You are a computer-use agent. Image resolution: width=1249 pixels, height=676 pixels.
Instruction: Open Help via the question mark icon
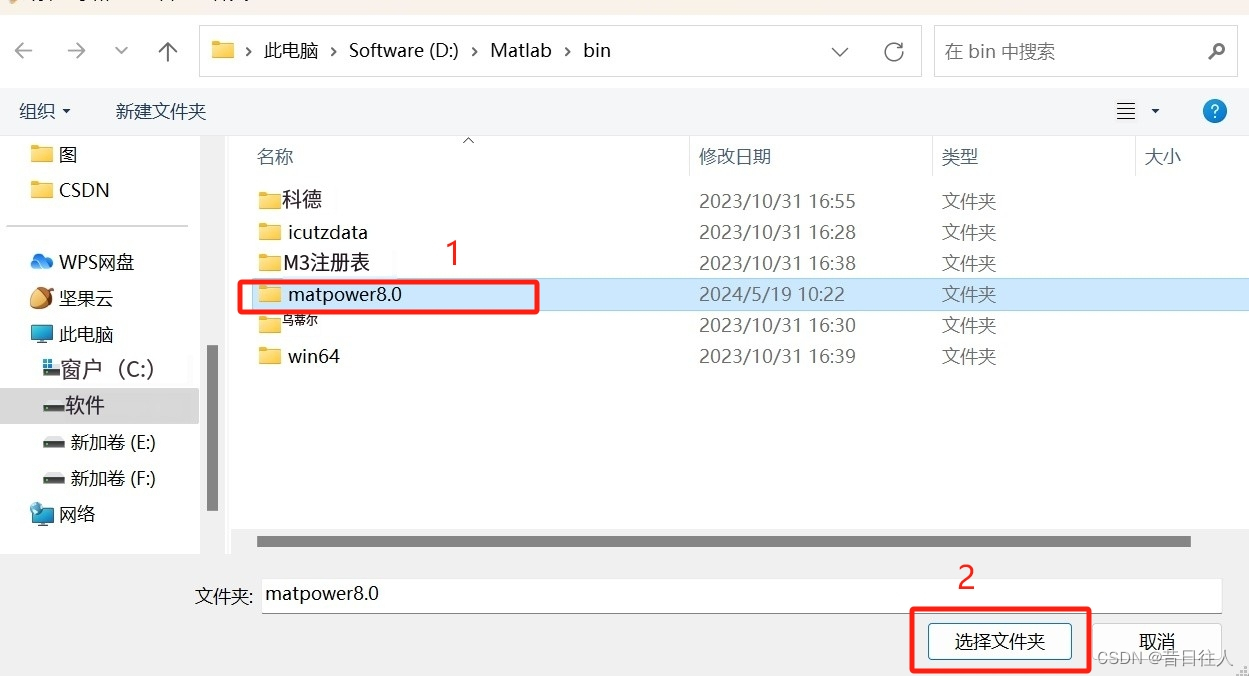(x=1214, y=110)
